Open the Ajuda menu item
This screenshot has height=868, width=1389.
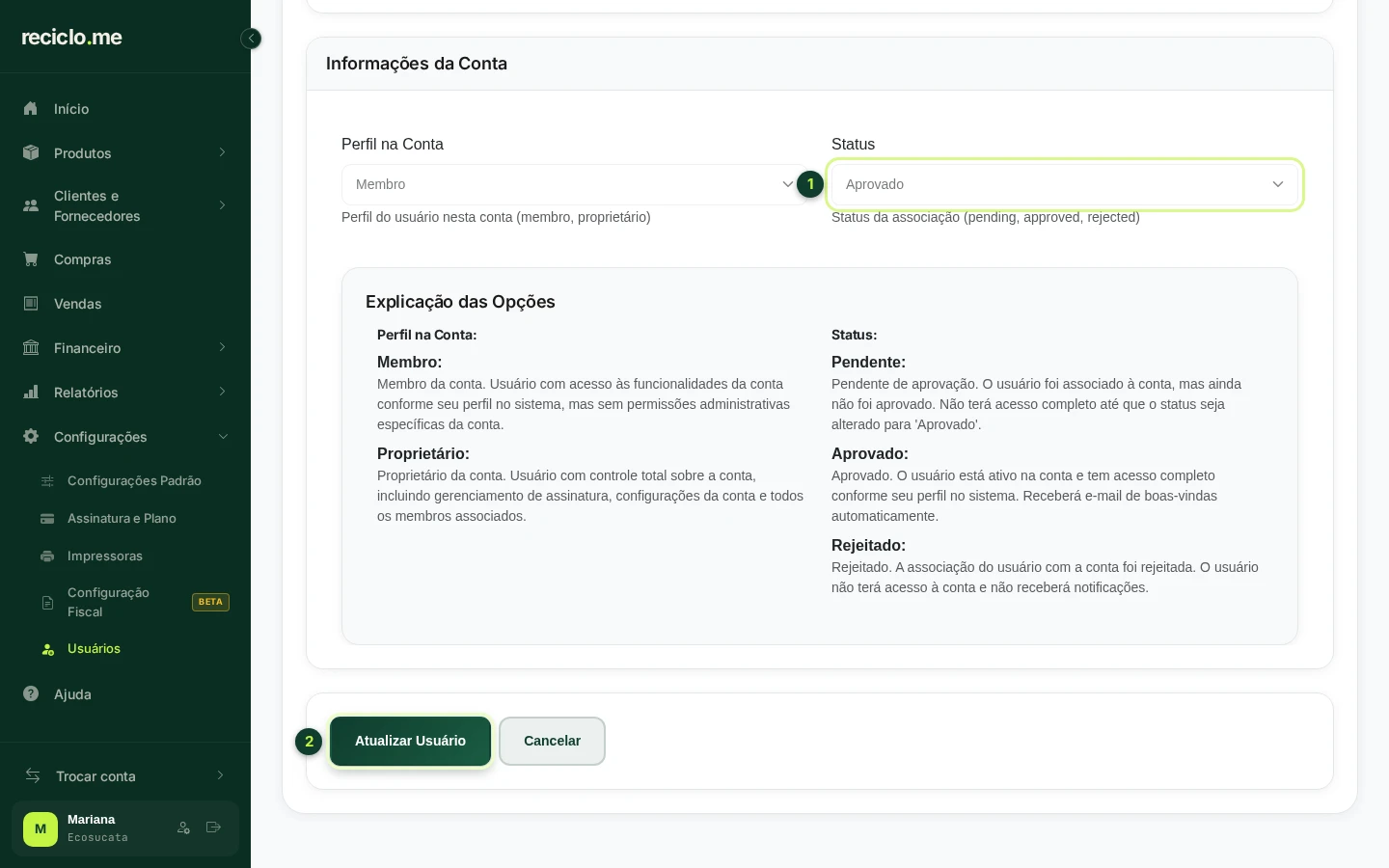(x=72, y=694)
